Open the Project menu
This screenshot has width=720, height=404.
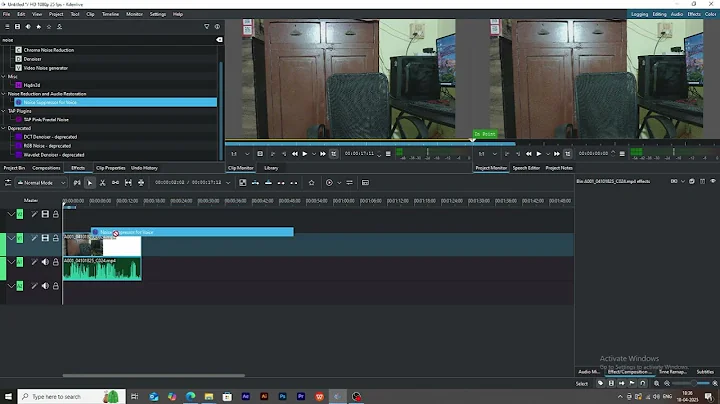click(56, 14)
